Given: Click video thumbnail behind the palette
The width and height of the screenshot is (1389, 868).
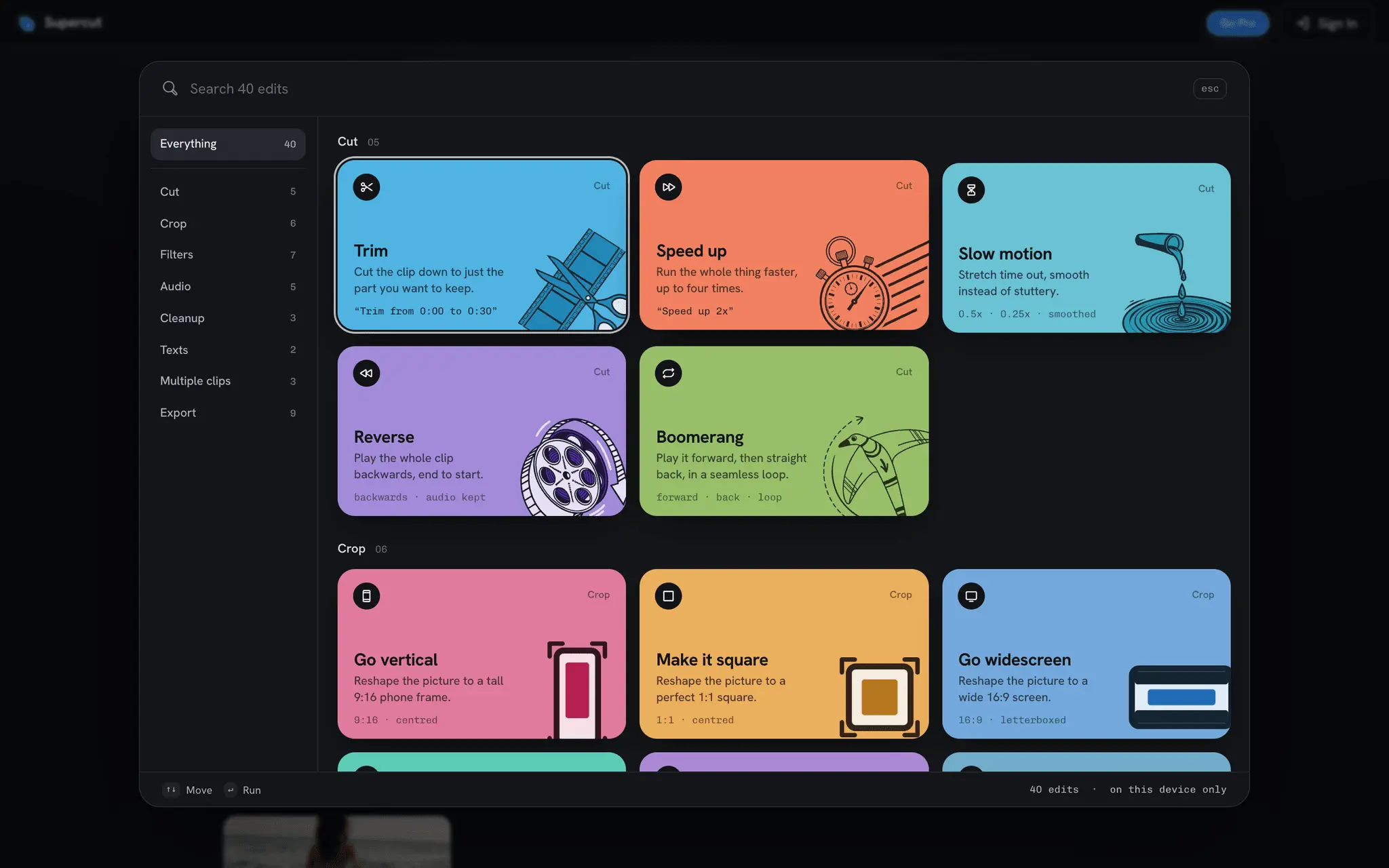Looking at the screenshot, I should [337, 841].
